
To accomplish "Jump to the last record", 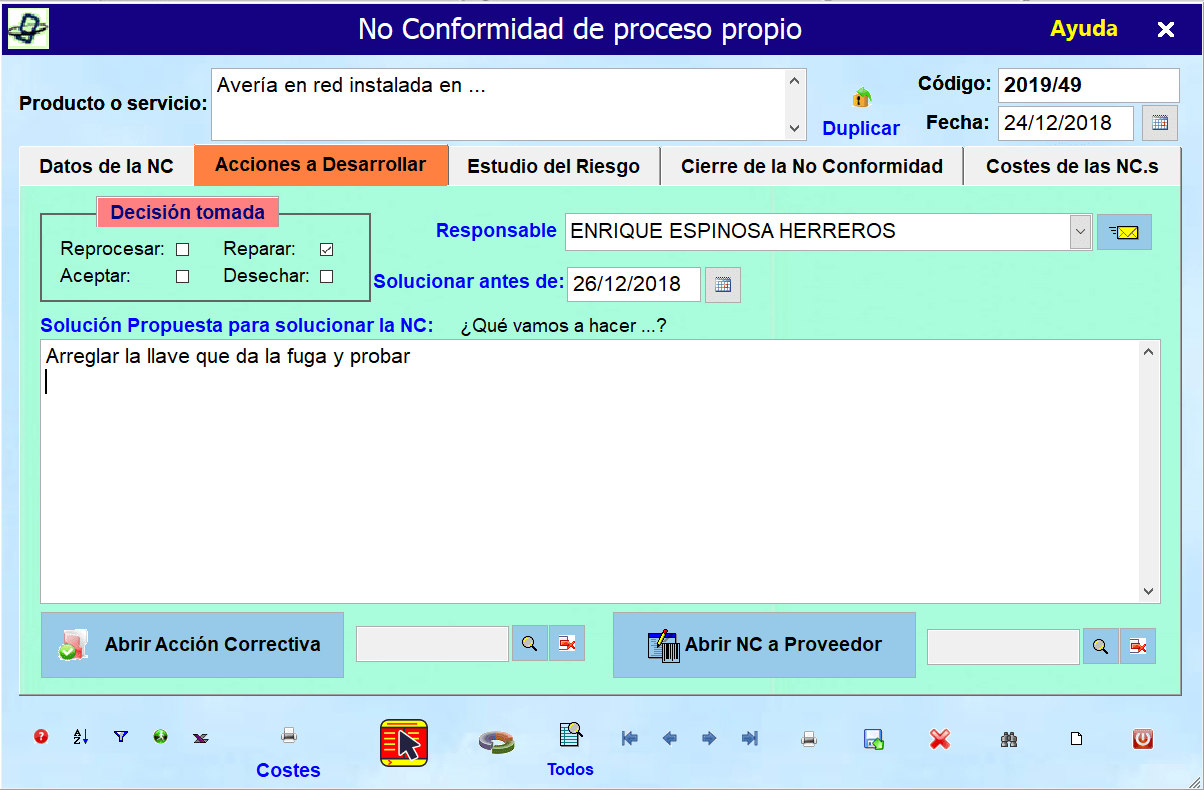I will [749, 738].
